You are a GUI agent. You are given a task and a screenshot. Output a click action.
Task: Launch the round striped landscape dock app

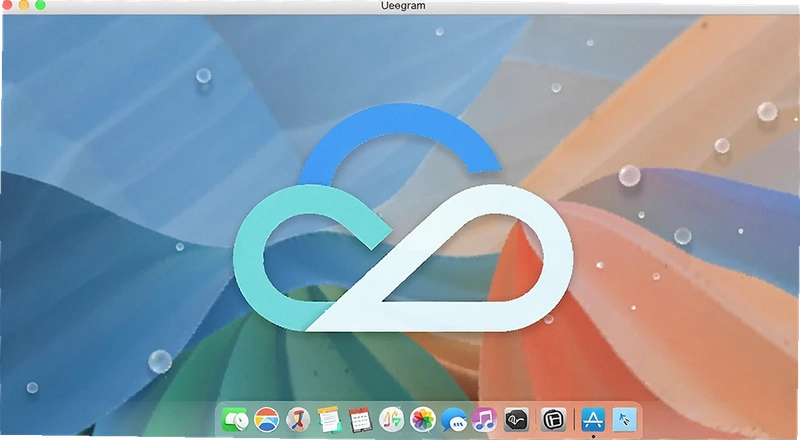266,420
